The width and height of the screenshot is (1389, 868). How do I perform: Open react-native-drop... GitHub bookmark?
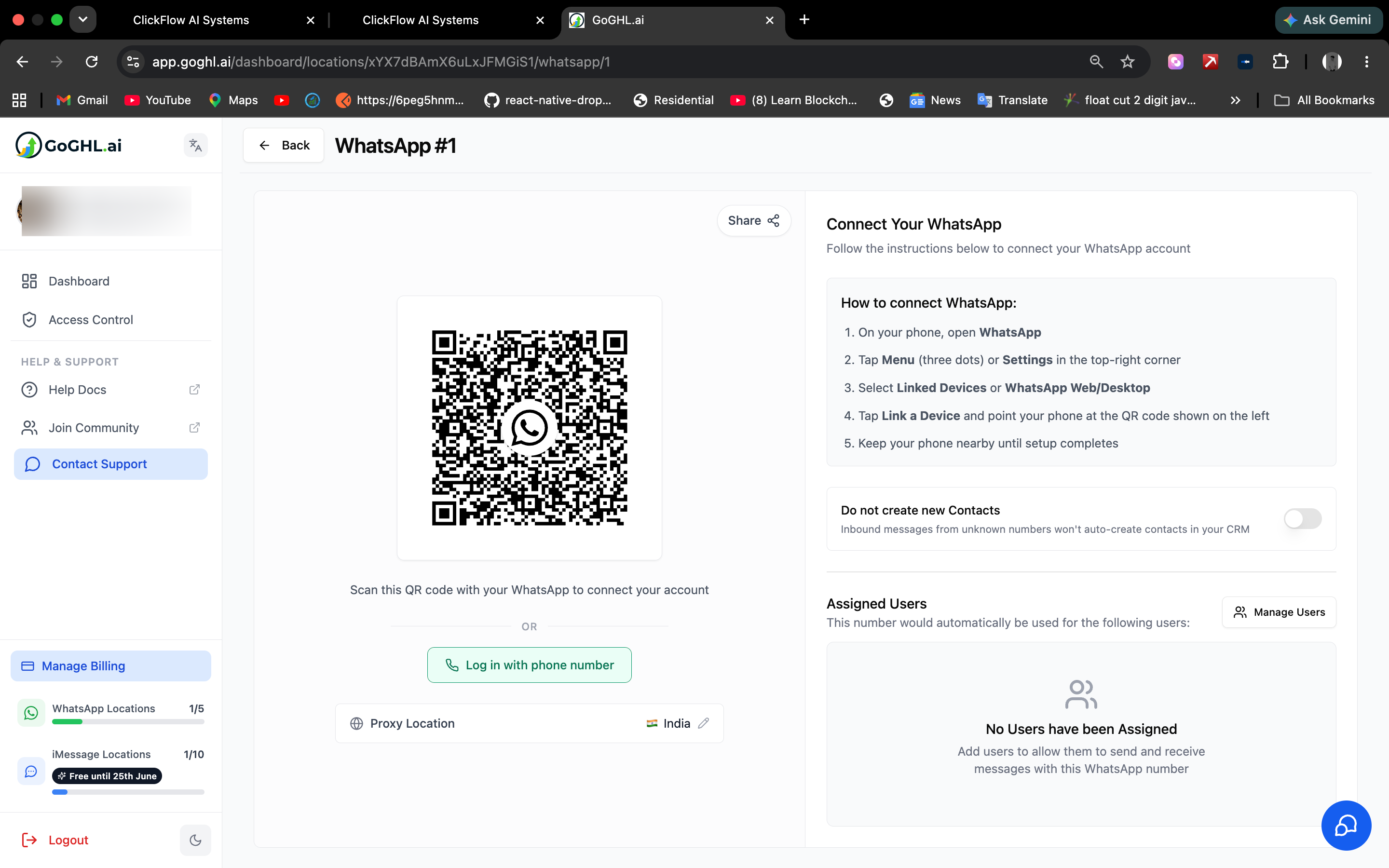point(547,100)
